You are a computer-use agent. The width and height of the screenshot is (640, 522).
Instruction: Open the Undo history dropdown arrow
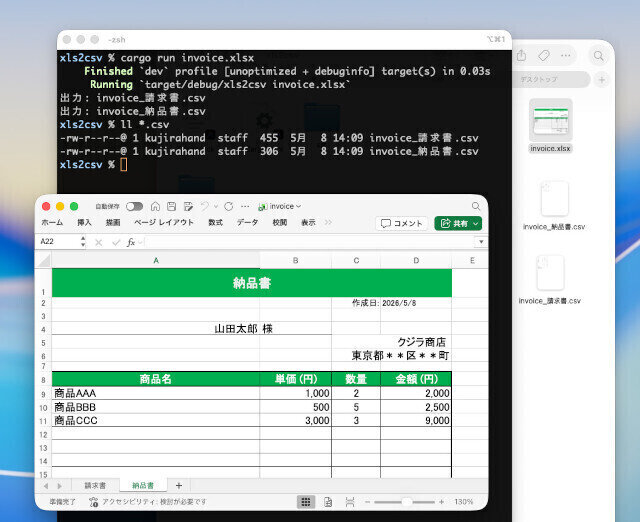(x=216, y=207)
